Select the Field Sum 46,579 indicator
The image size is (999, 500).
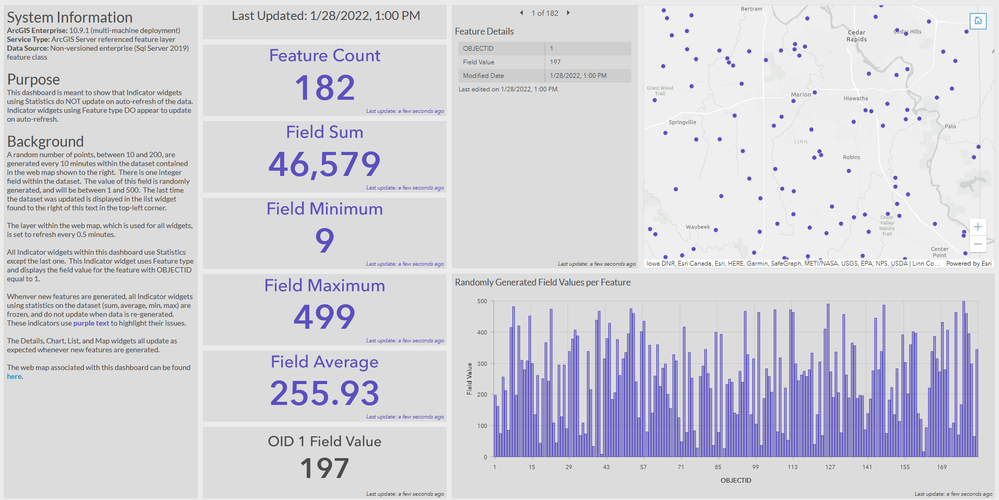[324, 157]
